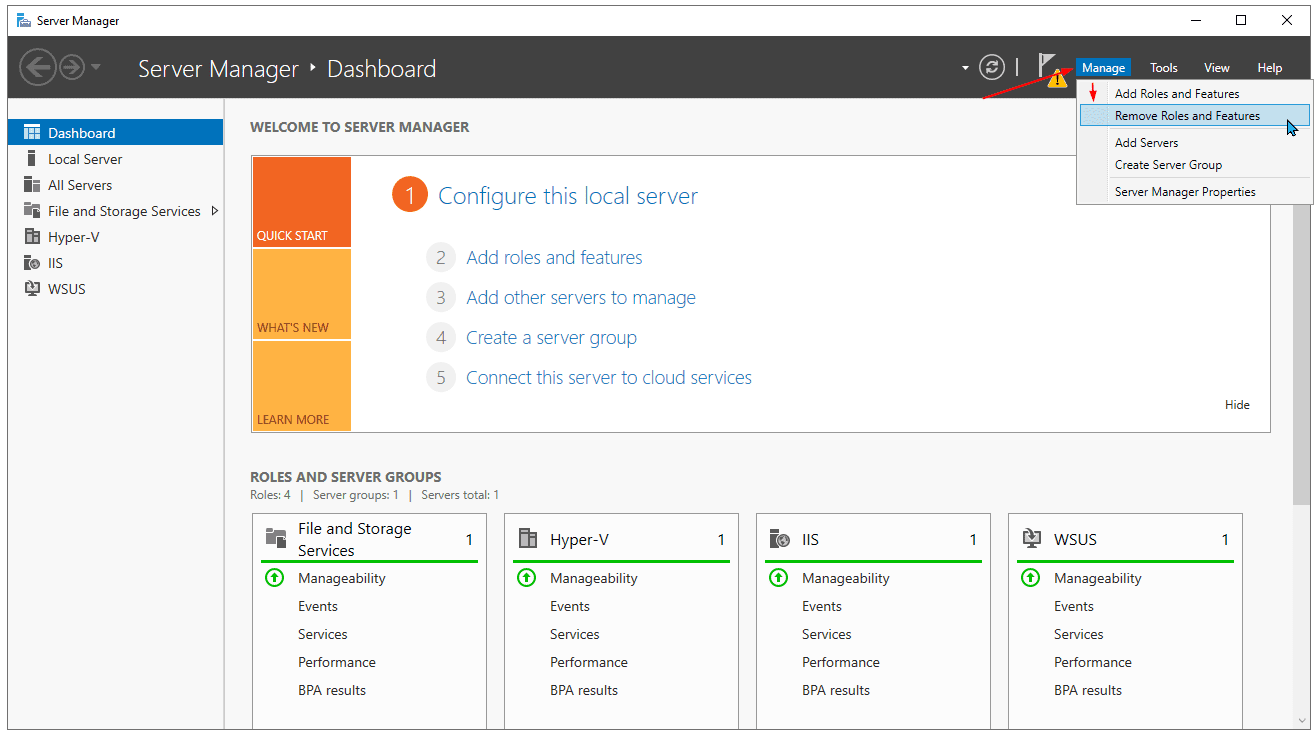Open the Tools menu
Viewport: 1315px width, 734px height.
tap(1163, 68)
